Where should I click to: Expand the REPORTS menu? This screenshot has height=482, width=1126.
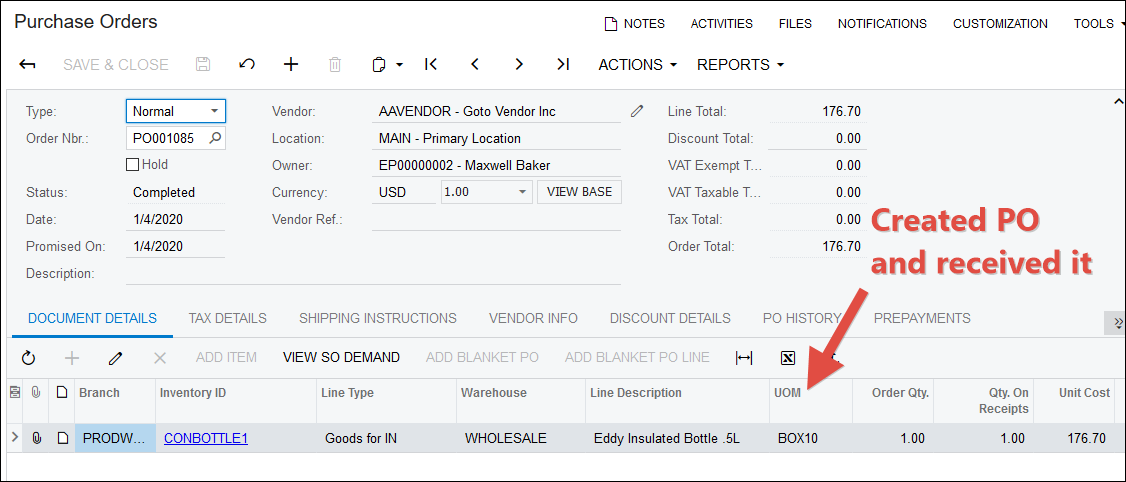740,65
